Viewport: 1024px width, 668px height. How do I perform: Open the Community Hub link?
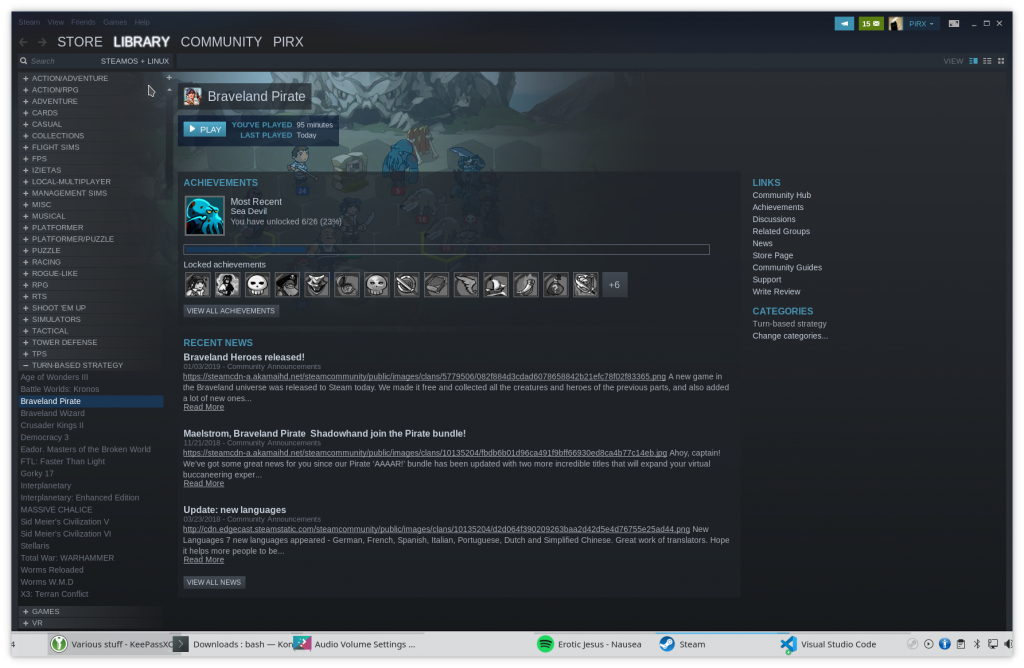[x=782, y=195]
